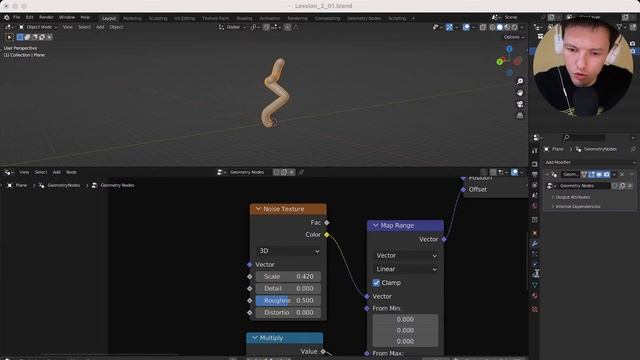Click the zoom magnifier viewport icon
The height and width of the screenshot is (360, 640).
click(x=520, y=81)
